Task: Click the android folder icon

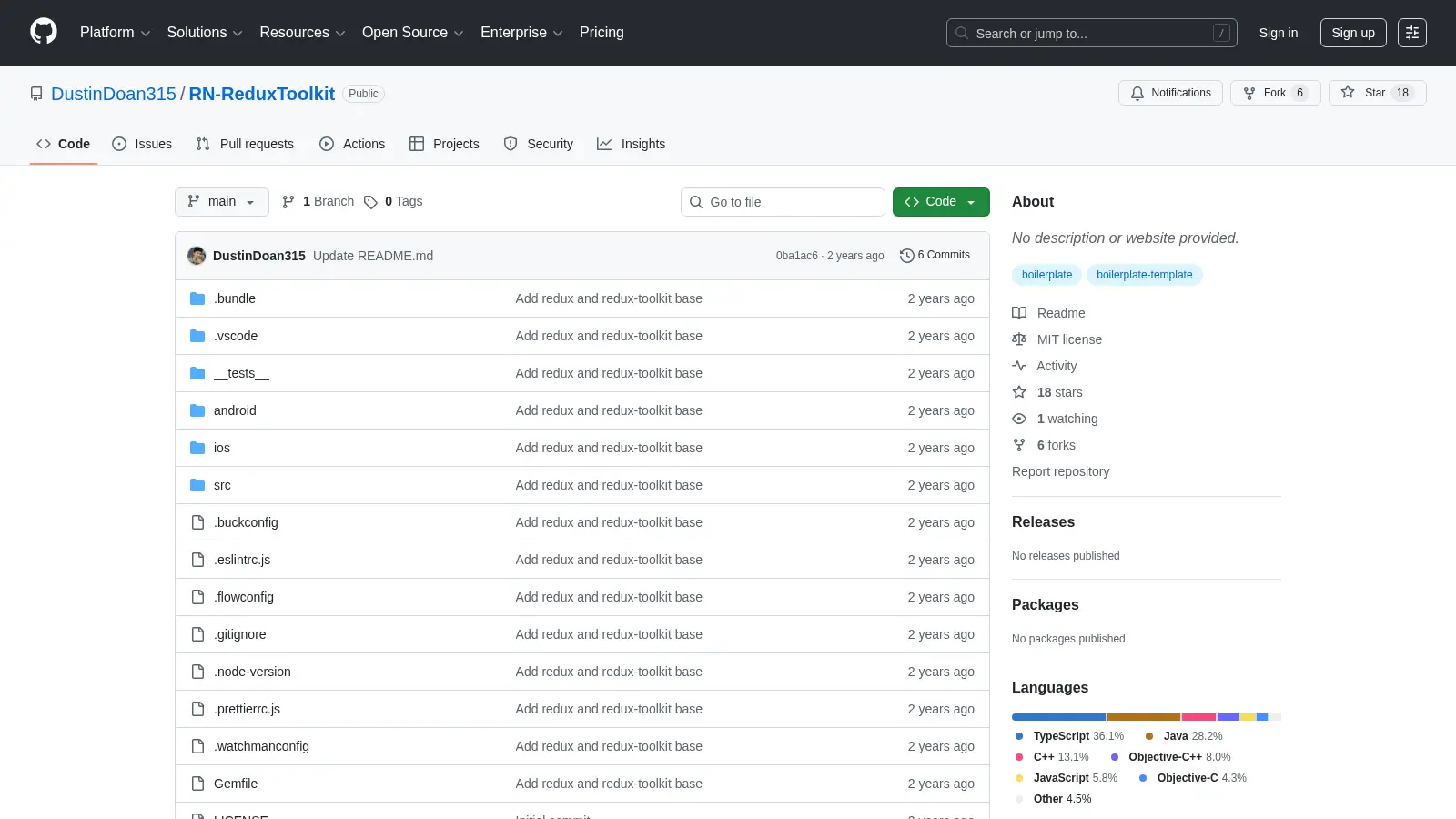Action: point(197,410)
